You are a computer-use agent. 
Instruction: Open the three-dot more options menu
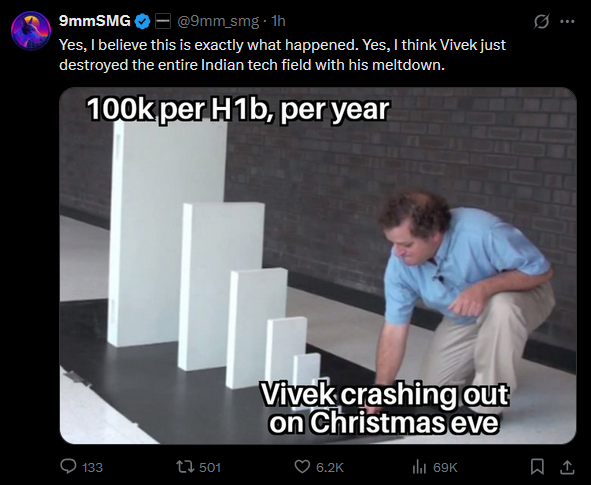567,21
